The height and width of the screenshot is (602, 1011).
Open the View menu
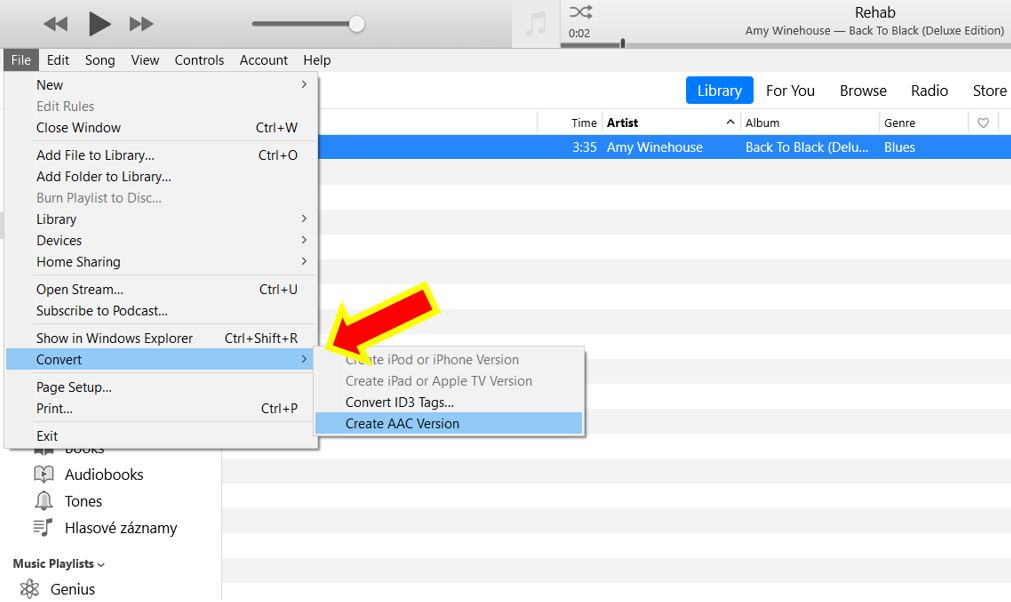pos(145,60)
